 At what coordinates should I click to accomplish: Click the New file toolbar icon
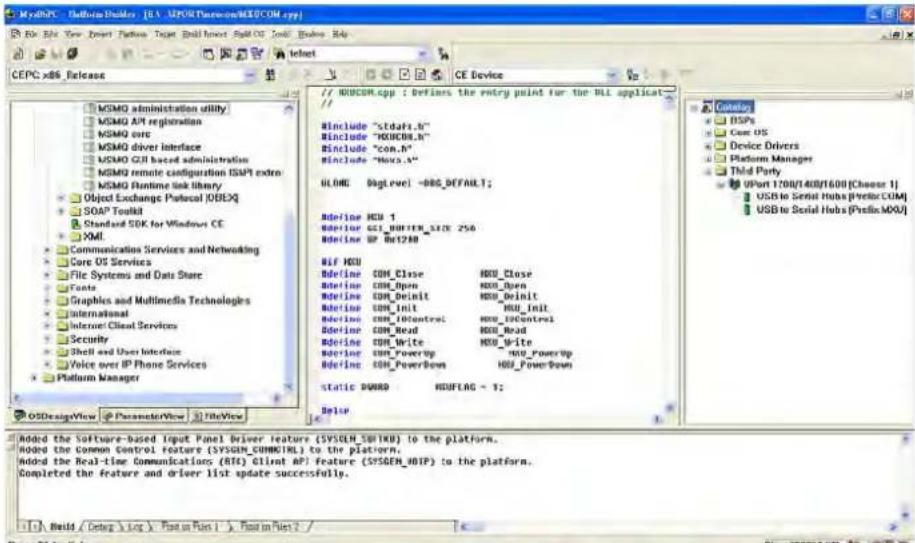pyautogui.click(x=19, y=54)
